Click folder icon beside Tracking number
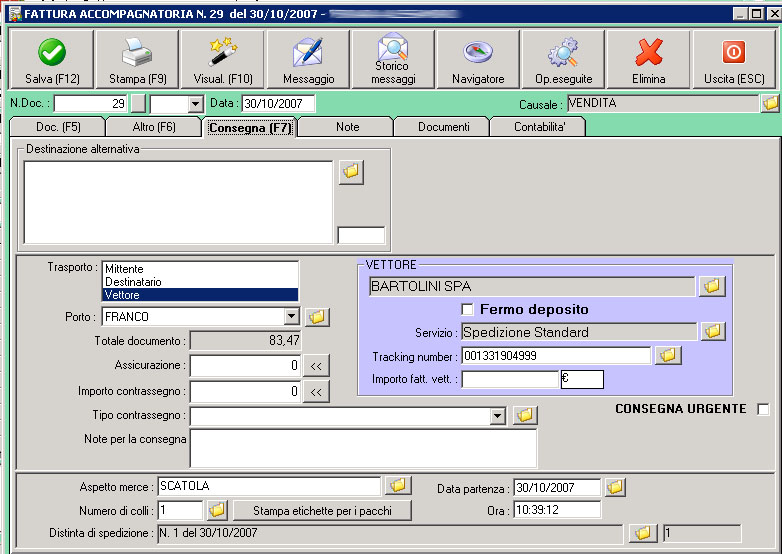 pos(668,355)
